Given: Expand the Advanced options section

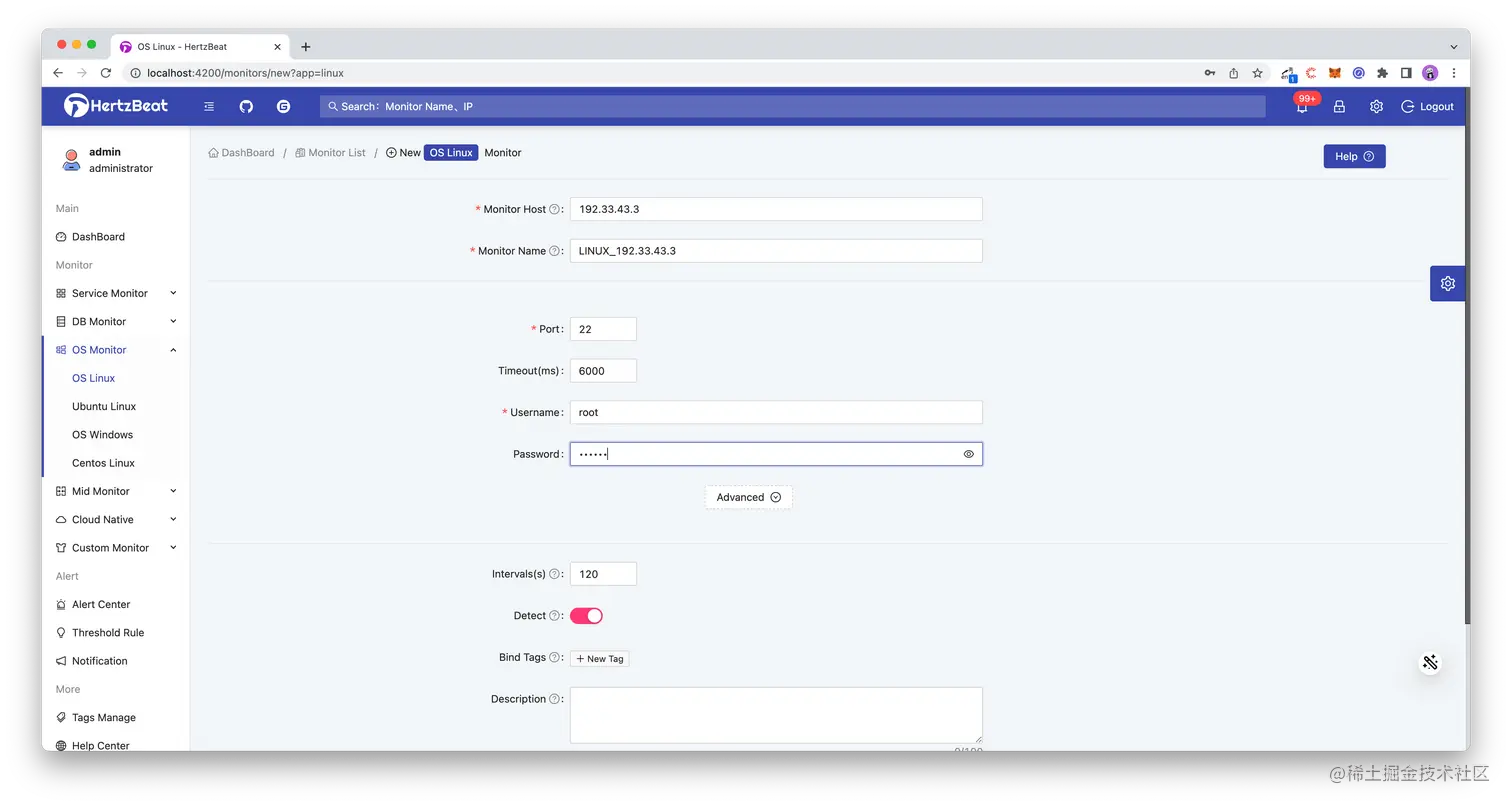Looking at the screenshot, I should click(748, 497).
